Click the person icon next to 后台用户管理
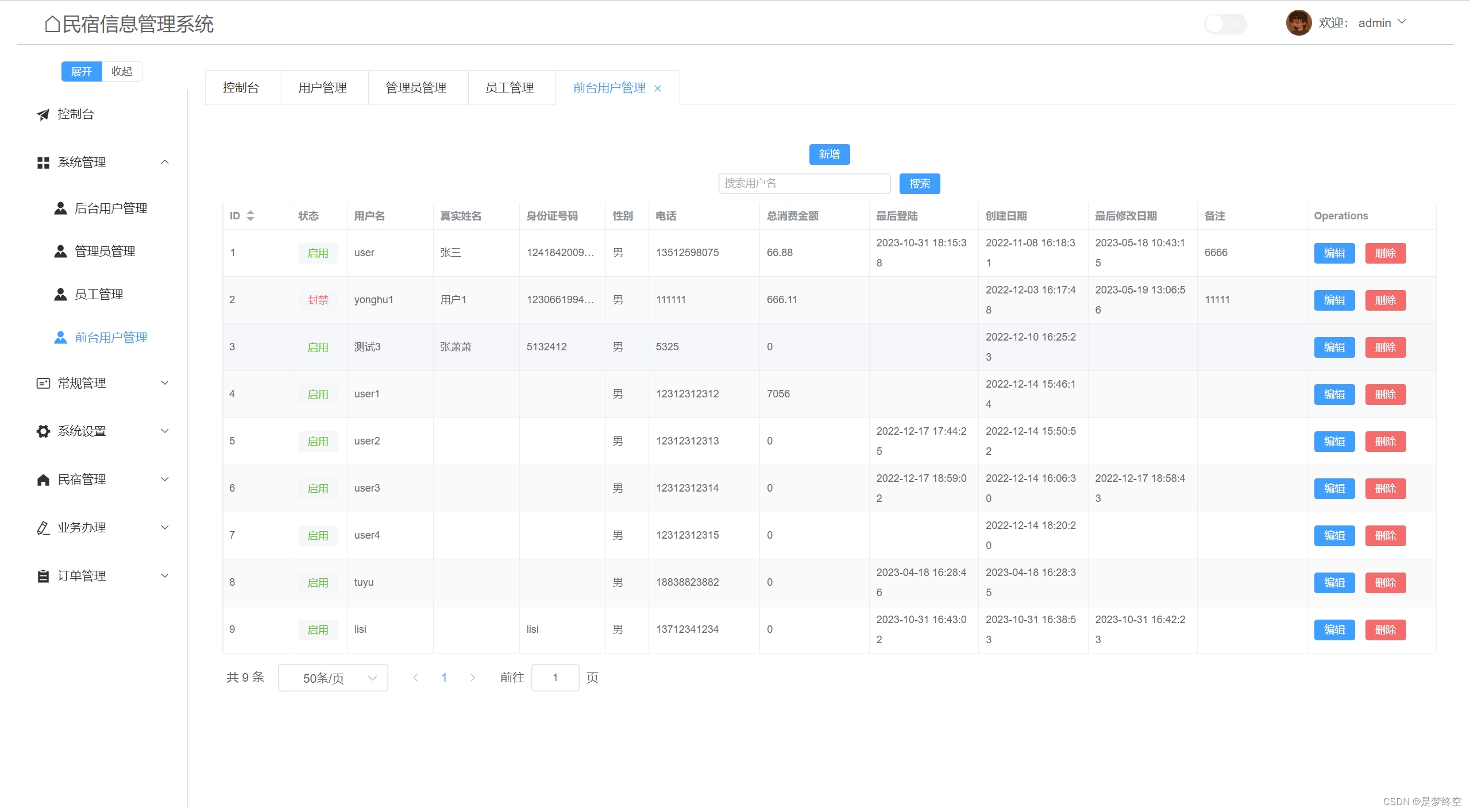The image size is (1470, 812). (60, 208)
